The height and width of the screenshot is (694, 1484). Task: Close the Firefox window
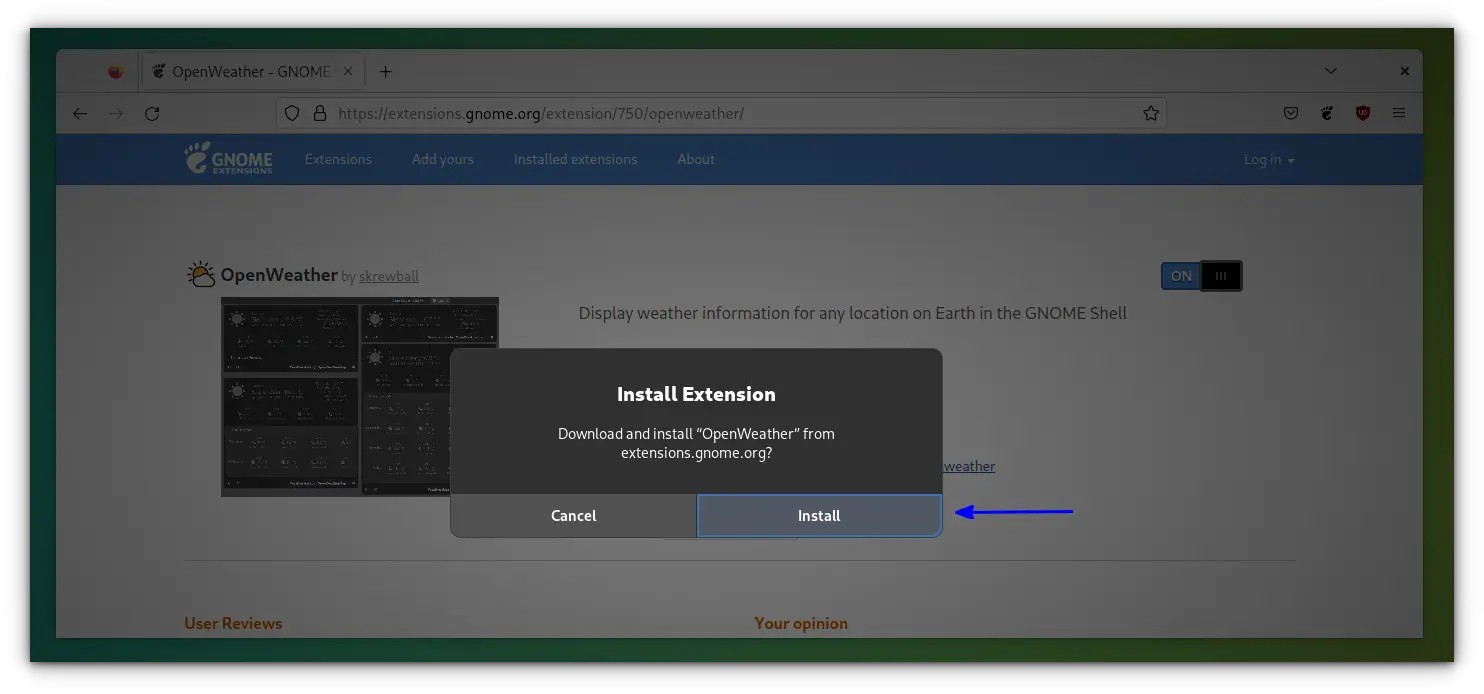tap(1404, 72)
